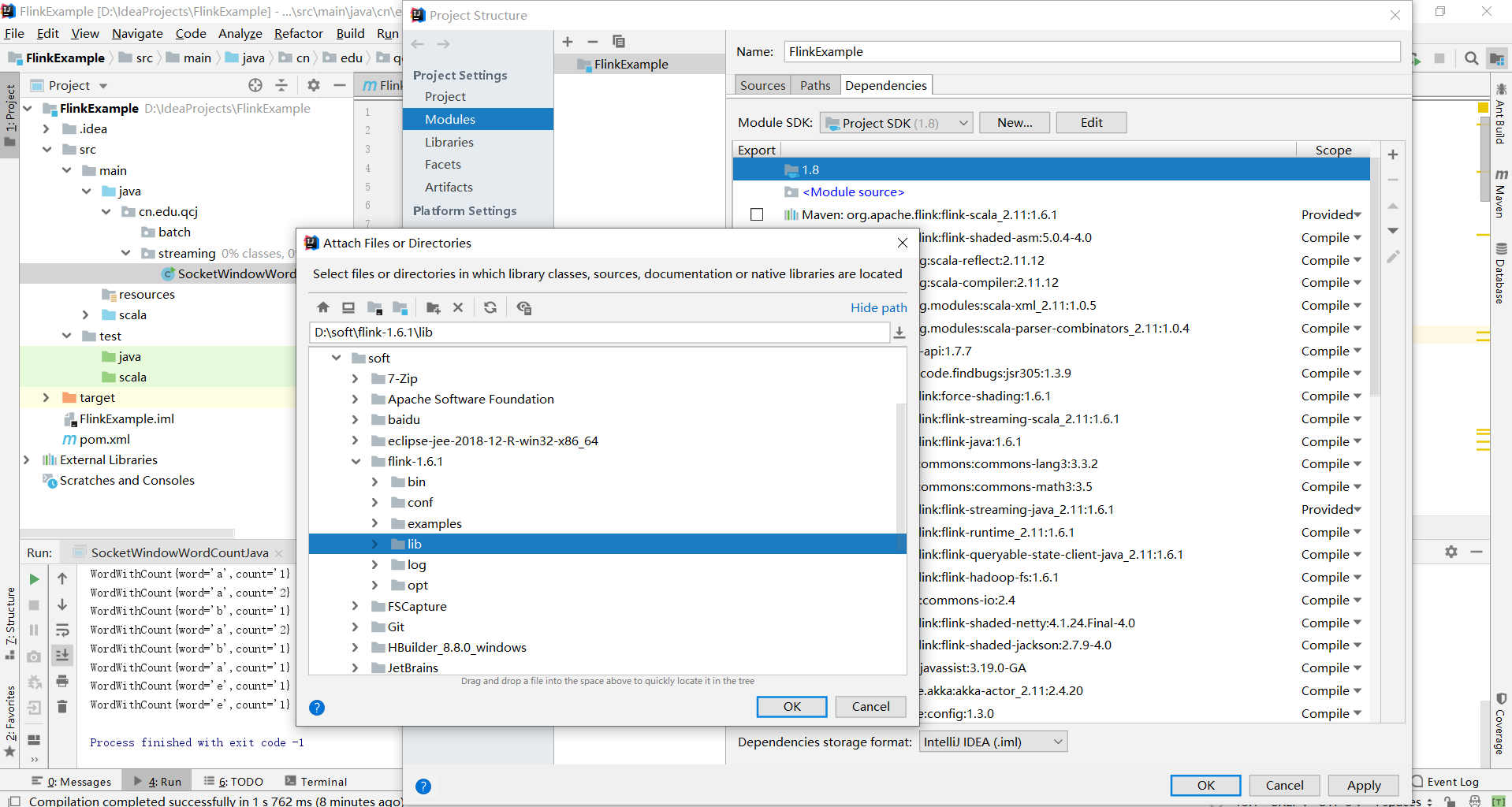This screenshot has height=807, width=1512.
Task: Click help icon in Project Structure dialog
Action: (423, 787)
